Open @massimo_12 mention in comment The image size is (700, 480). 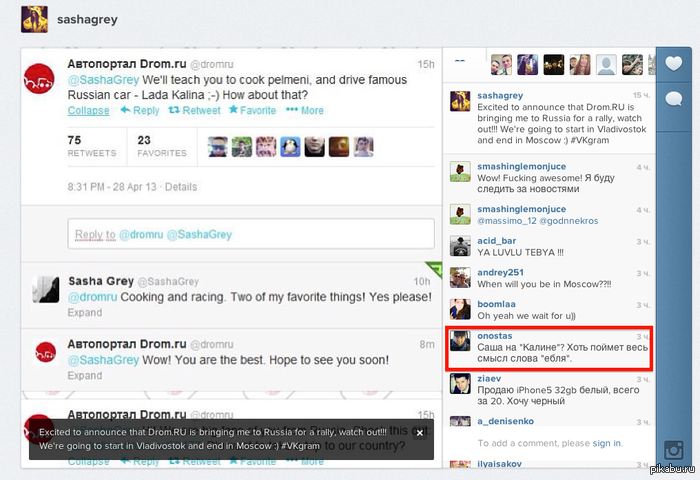pyautogui.click(x=505, y=221)
